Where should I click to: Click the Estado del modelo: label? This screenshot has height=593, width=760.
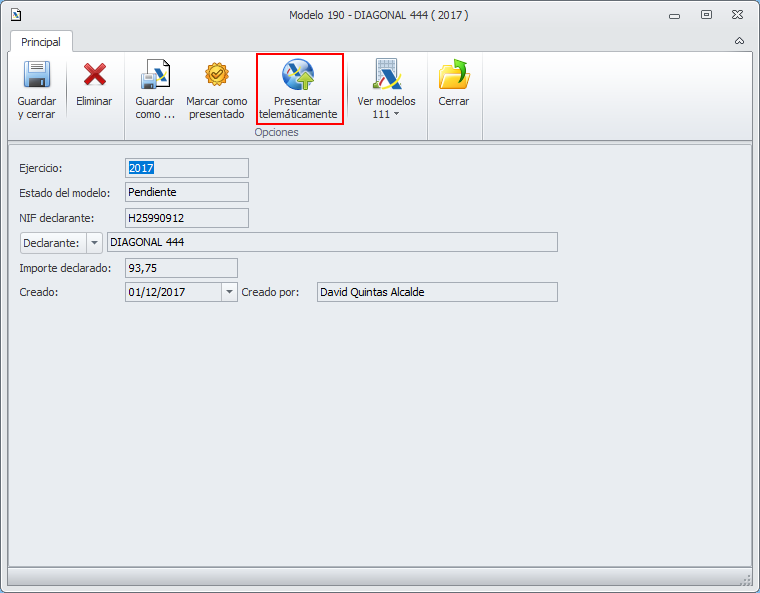[x=64, y=193]
